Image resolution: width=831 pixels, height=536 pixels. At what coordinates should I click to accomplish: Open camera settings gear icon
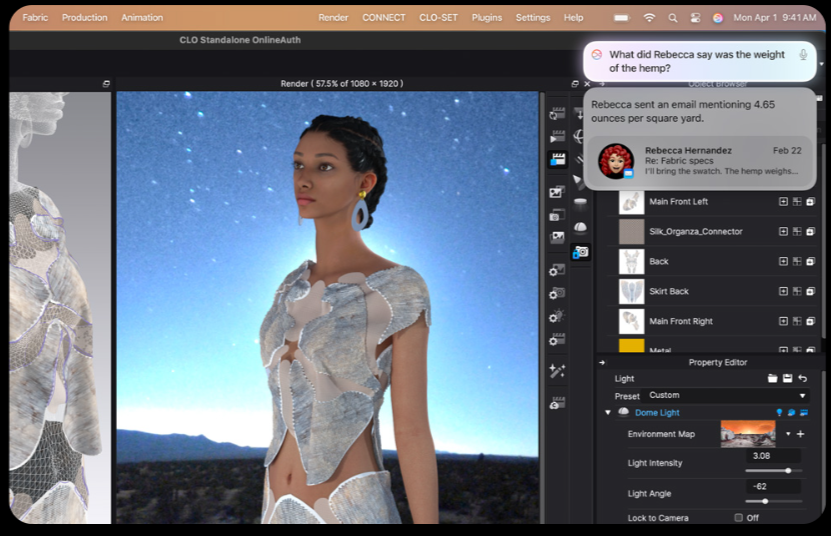tap(556, 293)
